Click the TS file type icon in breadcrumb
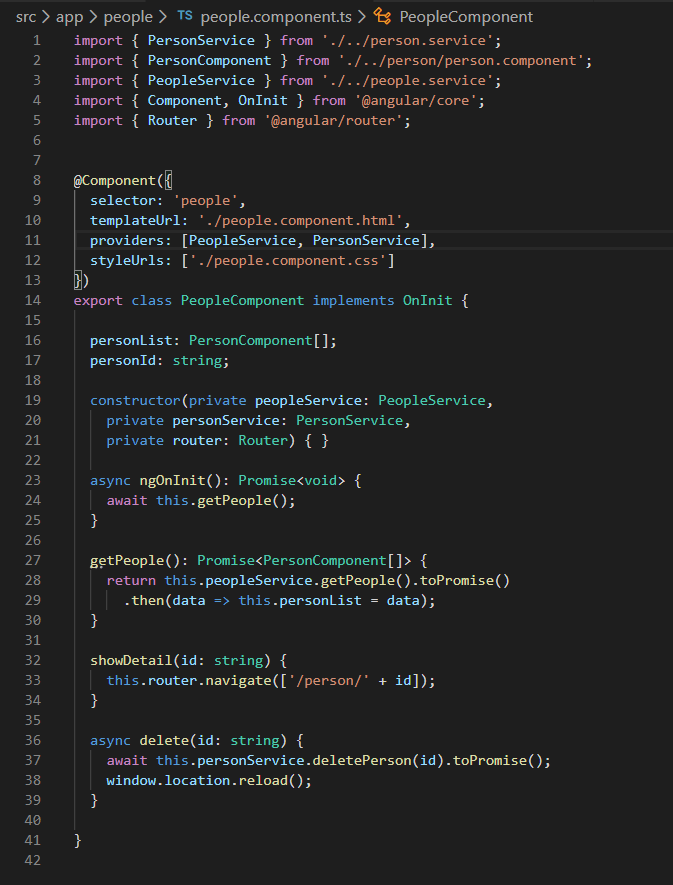The image size is (673, 885). pos(185,16)
